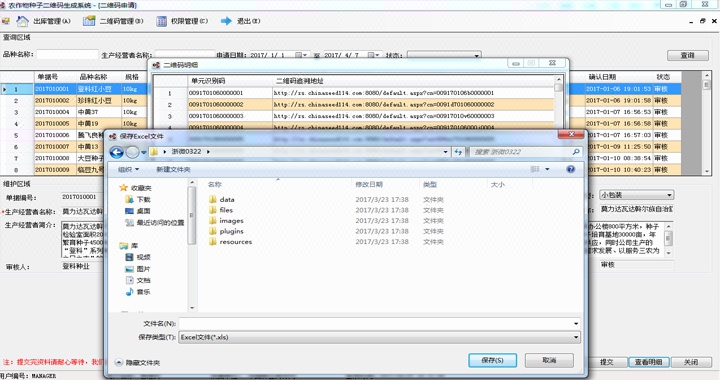Image resolution: width=720 pixels, height=380 pixels.
Task: Click the 查询 button in main window
Action: pos(687,55)
